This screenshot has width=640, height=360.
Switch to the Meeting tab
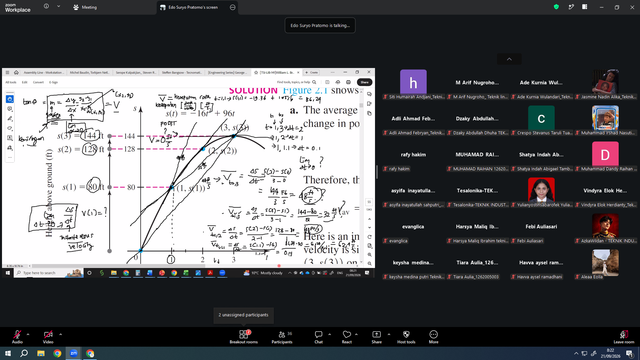(85, 7)
